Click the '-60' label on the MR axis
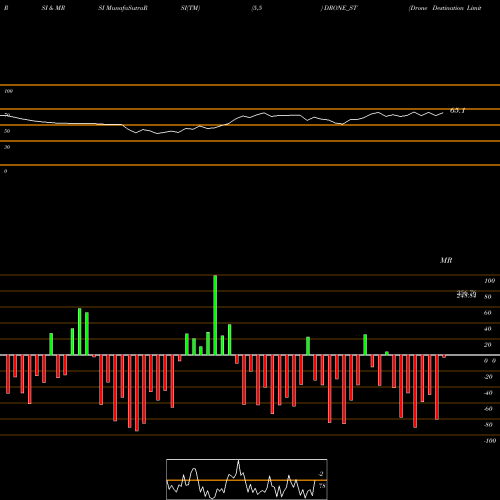The width and height of the screenshot is (500, 500). tap(488, 409)
